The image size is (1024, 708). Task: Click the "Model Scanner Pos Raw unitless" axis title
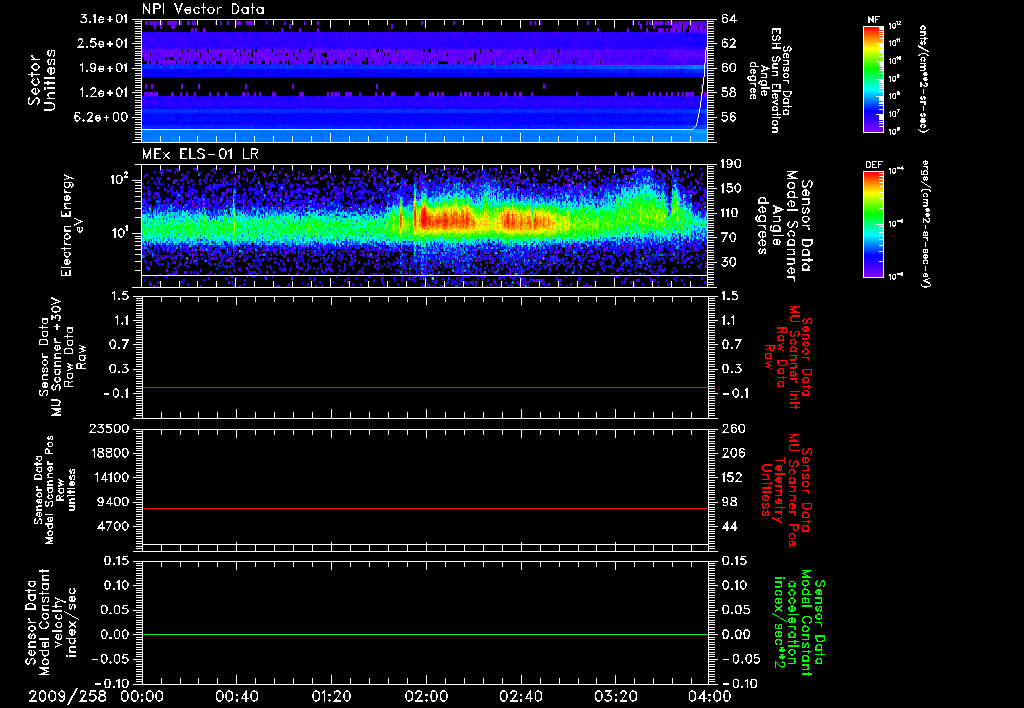click(55, 490)
